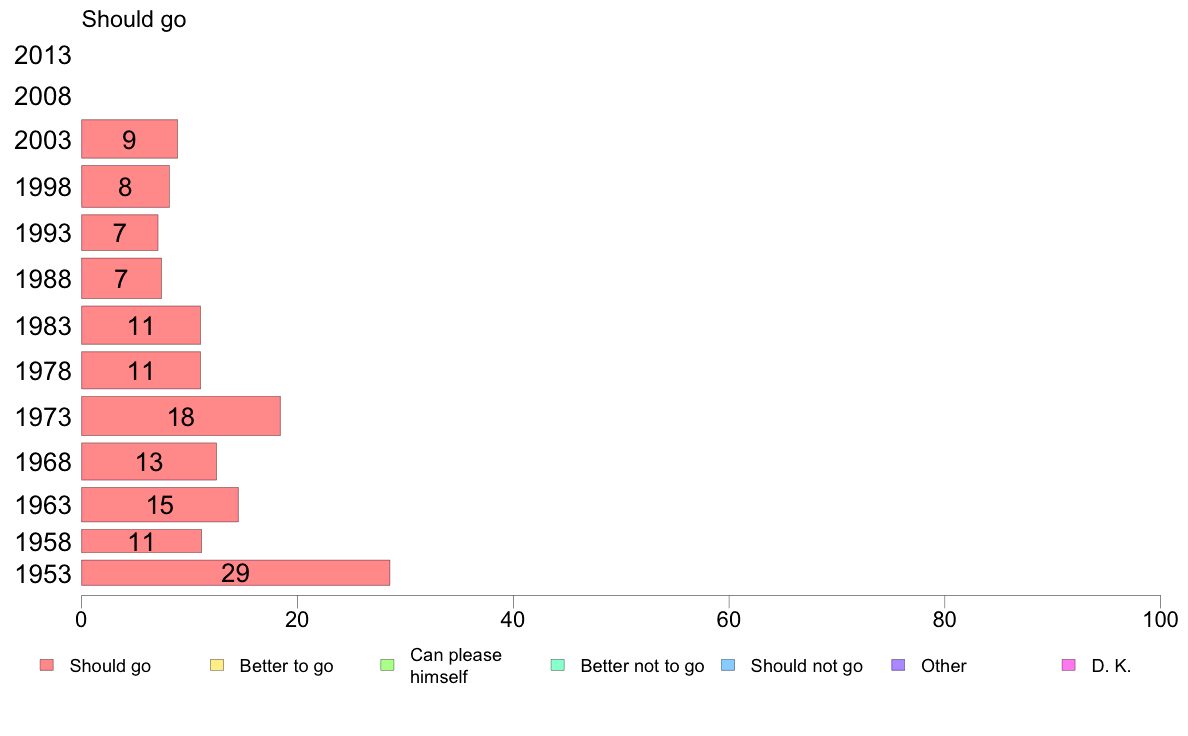1188x736 pixels.
Task: Select the 1963 bar showing 15
Action: coord(160,505)
